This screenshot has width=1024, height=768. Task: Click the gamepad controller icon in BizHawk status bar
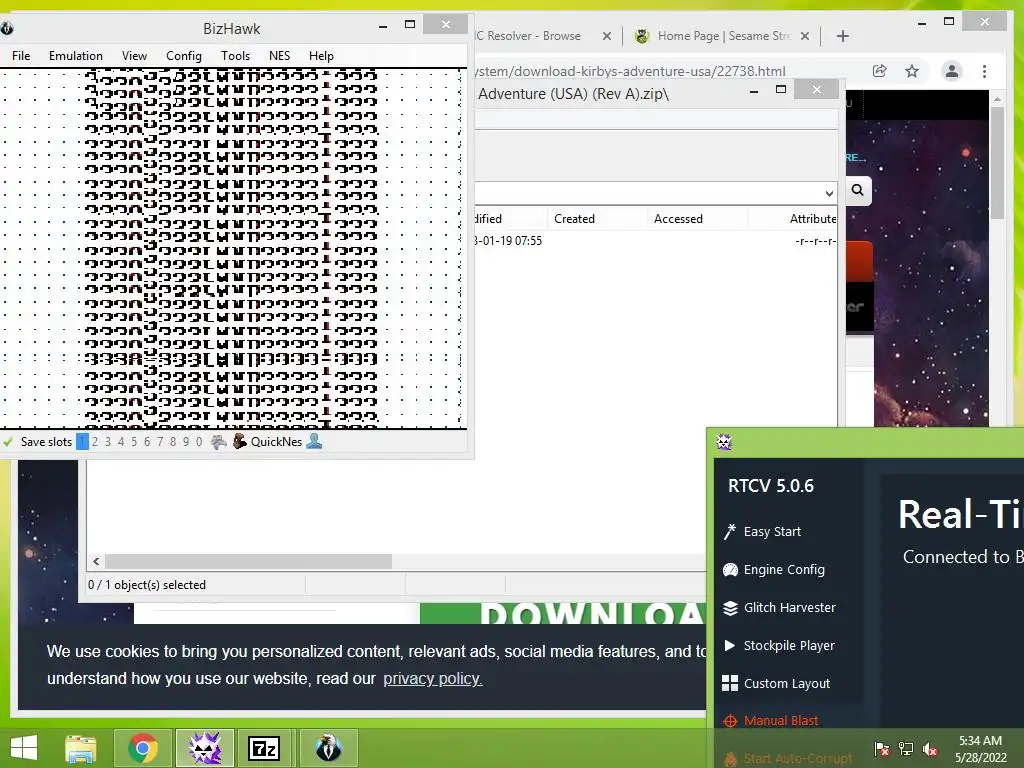coord(218,442)
